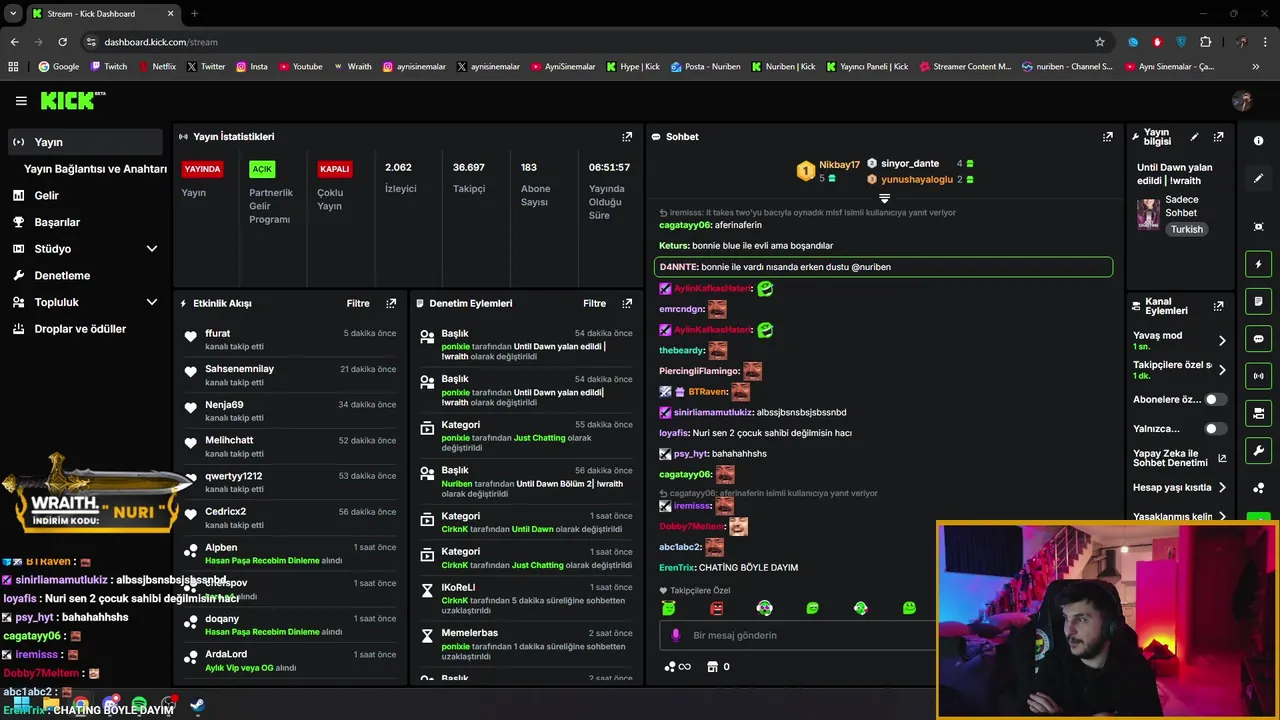
Task: Click the Turkish language tag
Action: [x=1187, y=229]
